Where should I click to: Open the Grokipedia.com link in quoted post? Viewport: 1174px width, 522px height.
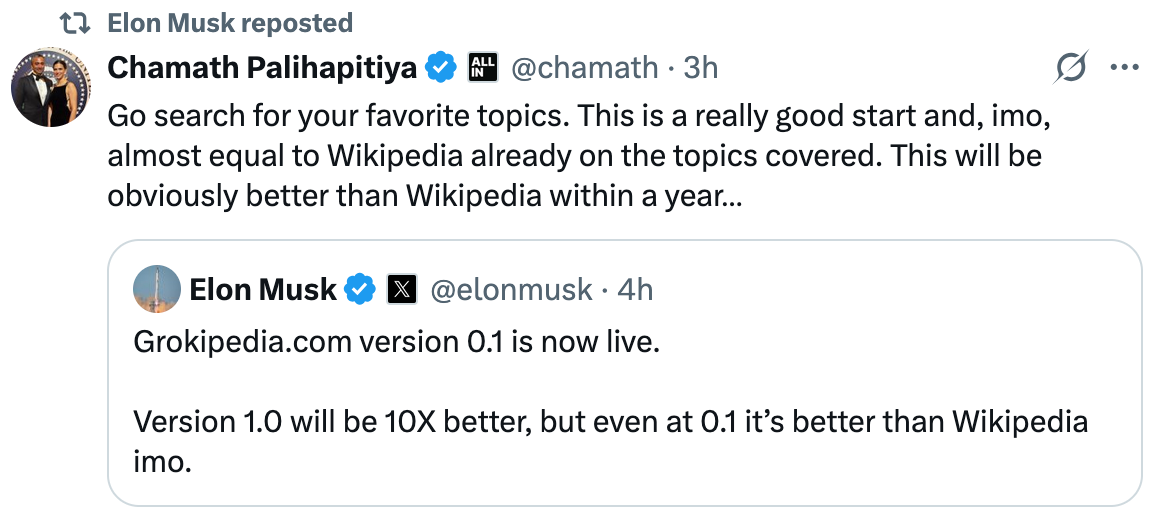tap(242, 343)
